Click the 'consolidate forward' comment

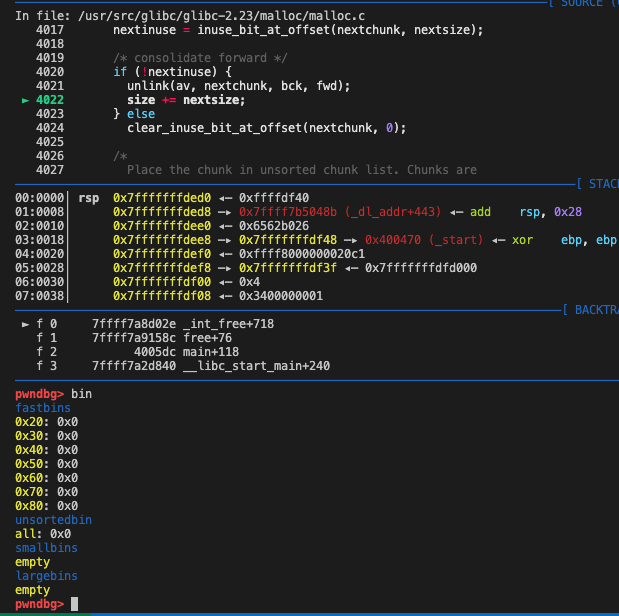coord(201,58)
